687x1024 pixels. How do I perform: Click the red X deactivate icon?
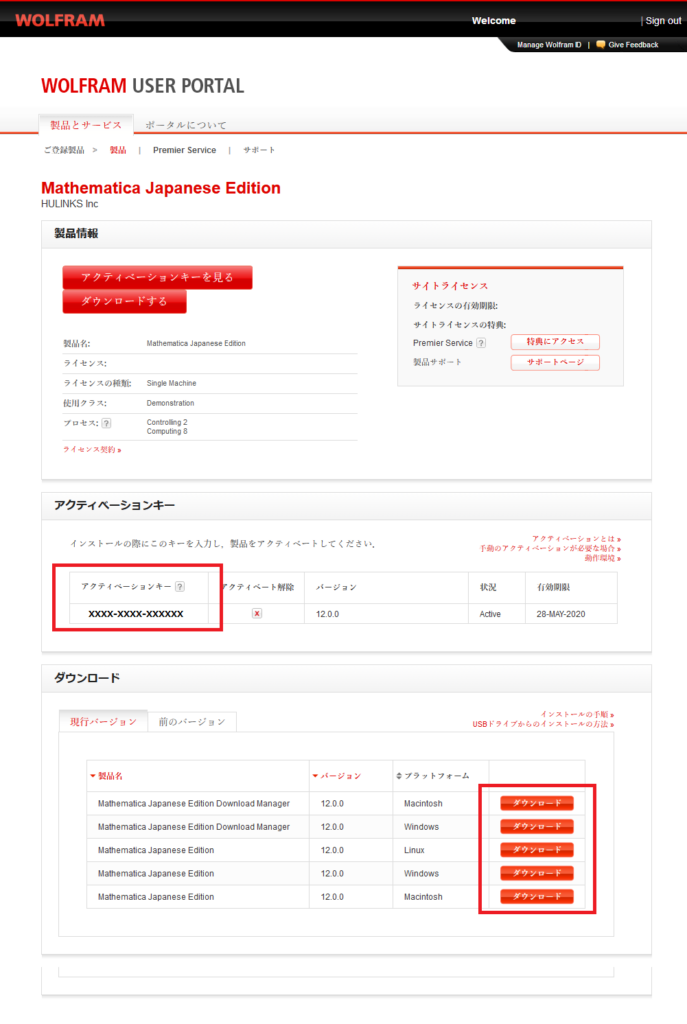point(257,614)
